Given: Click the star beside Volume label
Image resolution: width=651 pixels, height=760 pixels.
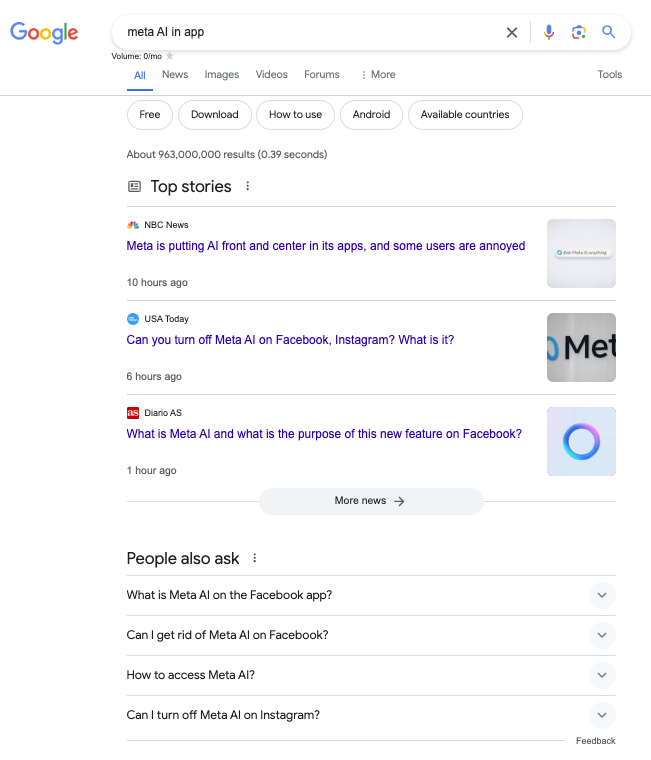Looking at the screenshot, I should coord(170,56).
